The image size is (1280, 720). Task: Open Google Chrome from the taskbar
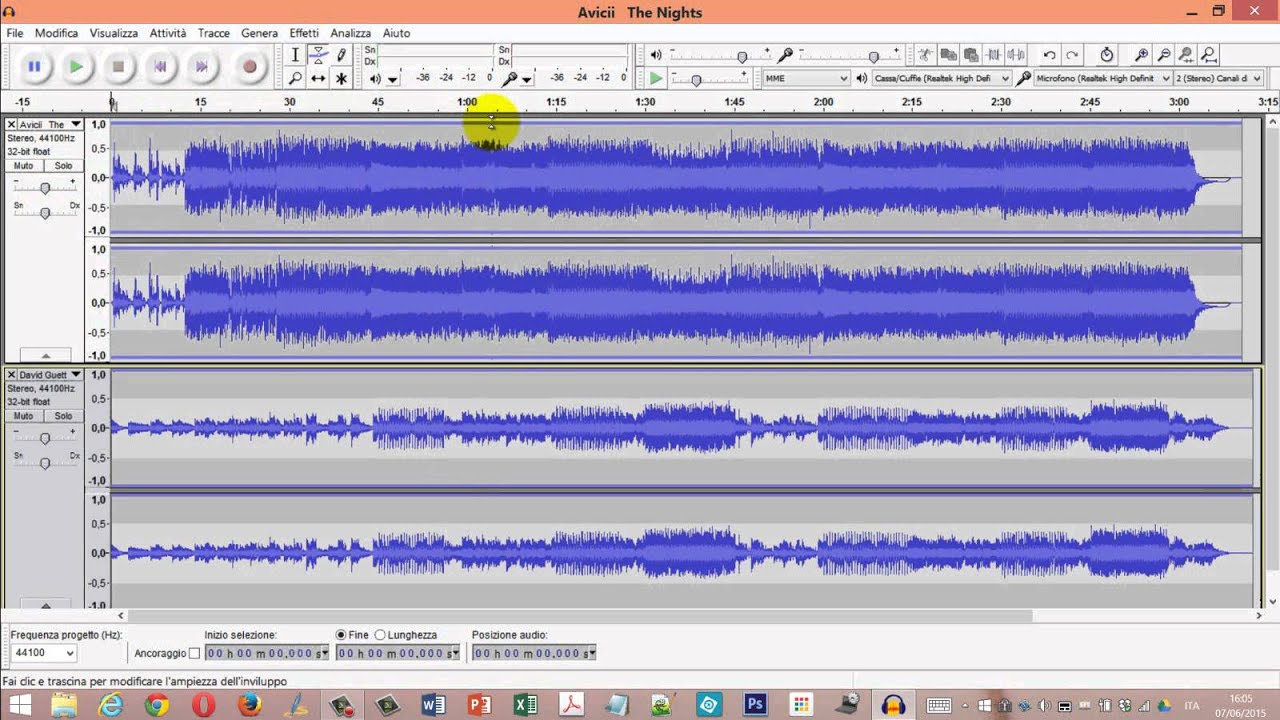coord(157,705)
